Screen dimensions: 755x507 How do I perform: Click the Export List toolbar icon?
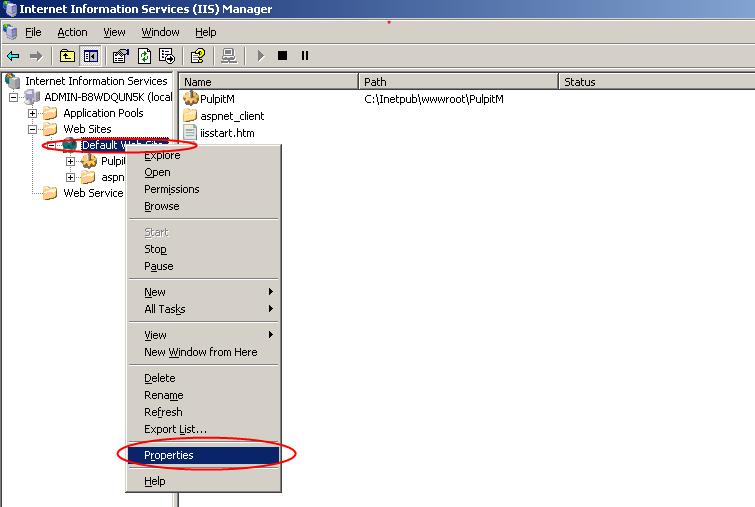tap(167, 56)
